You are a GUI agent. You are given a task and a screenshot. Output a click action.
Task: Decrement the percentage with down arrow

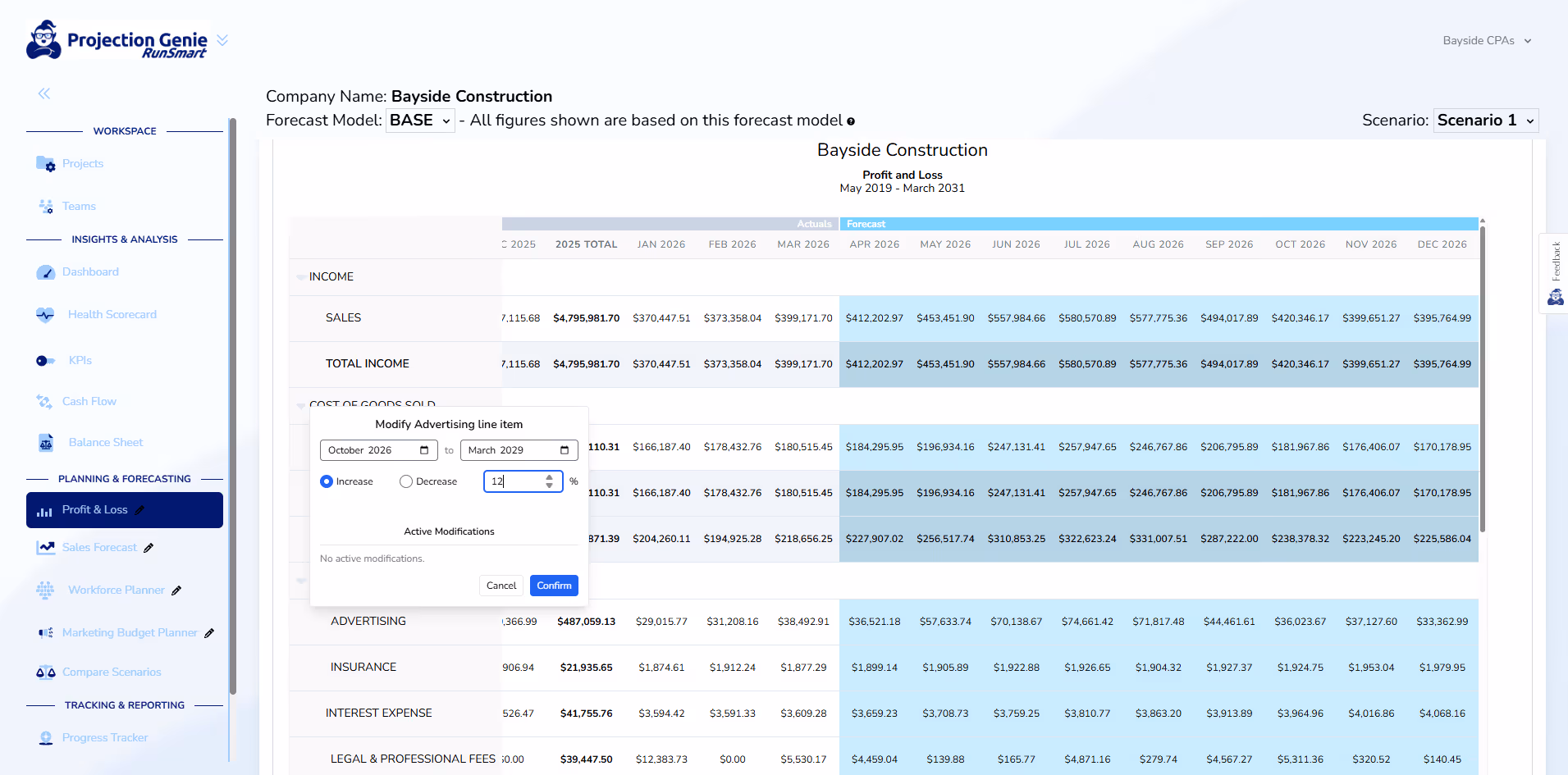tap(550, 486)
